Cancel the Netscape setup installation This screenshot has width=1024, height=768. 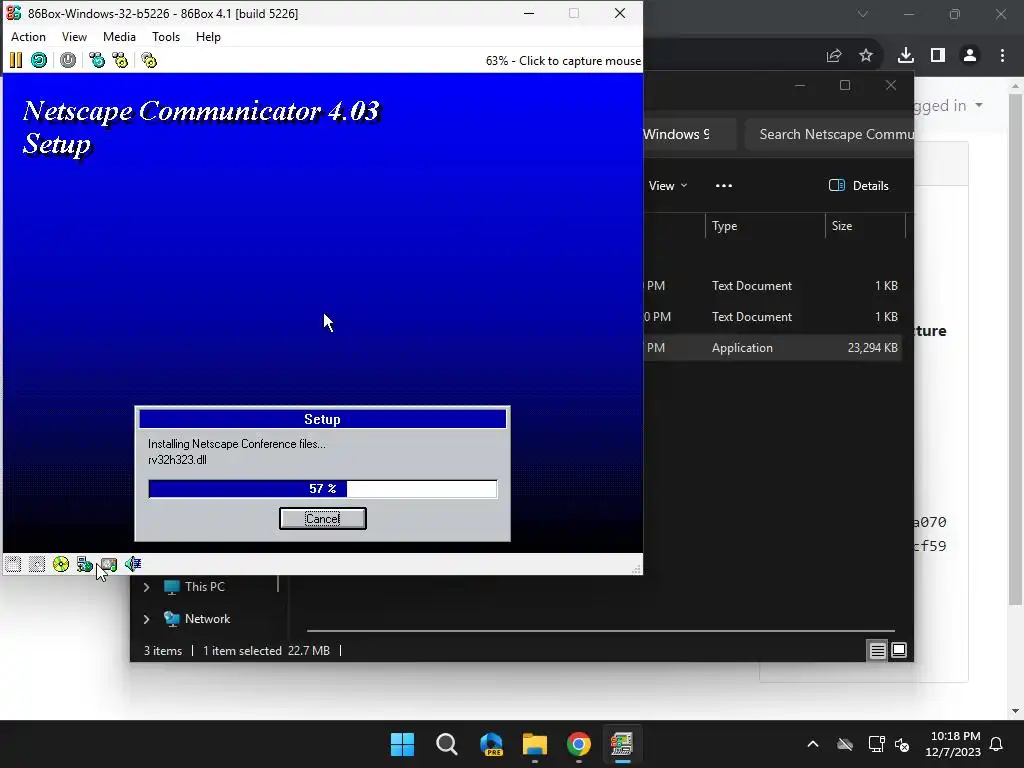click(x=323, y=519)
